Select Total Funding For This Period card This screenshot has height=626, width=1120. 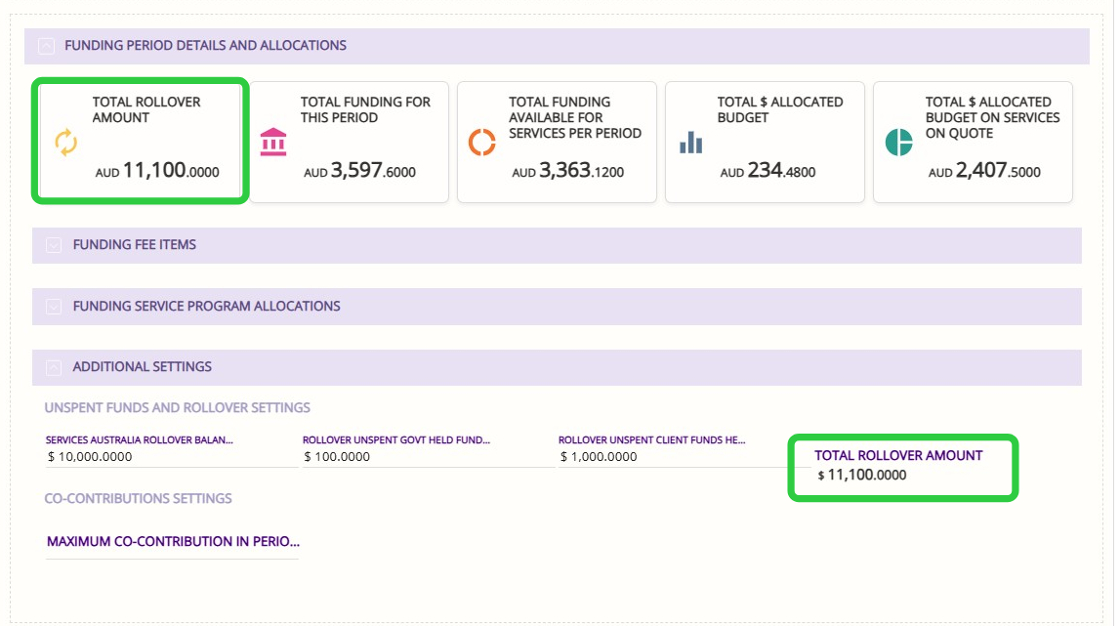click(349, 142)
